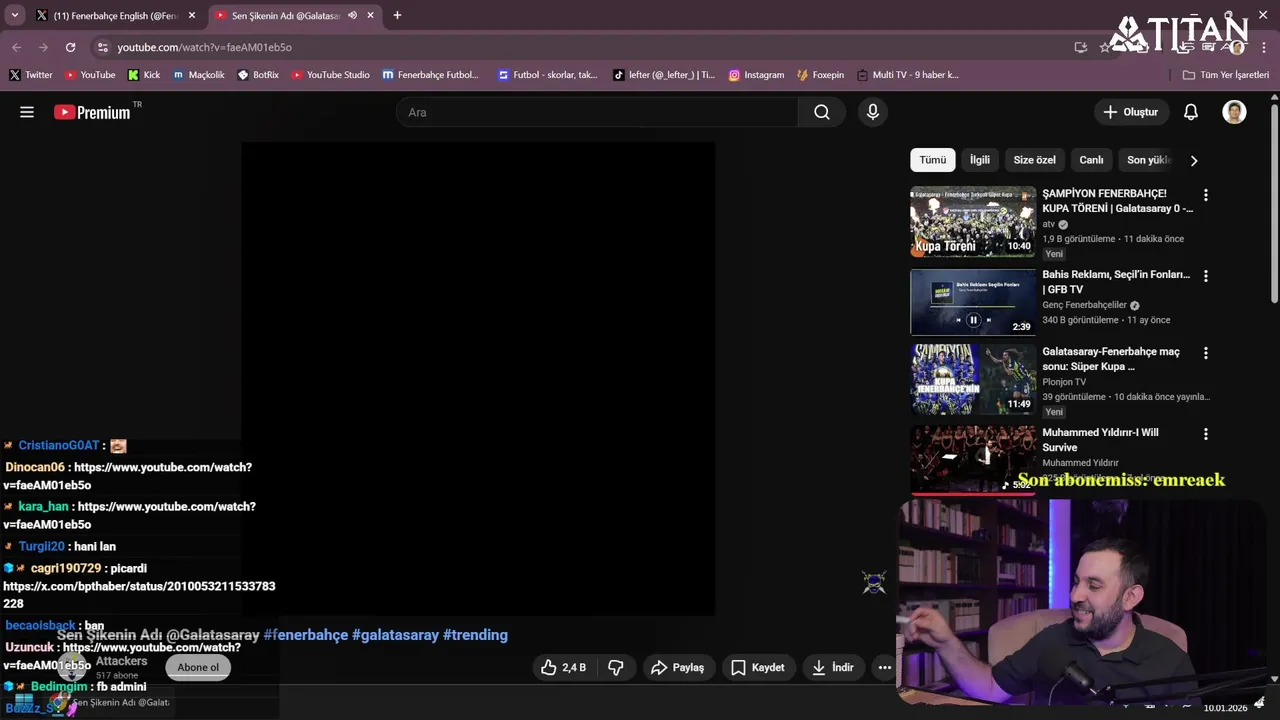Open YouTube account avatar menu

[1234, 112]
